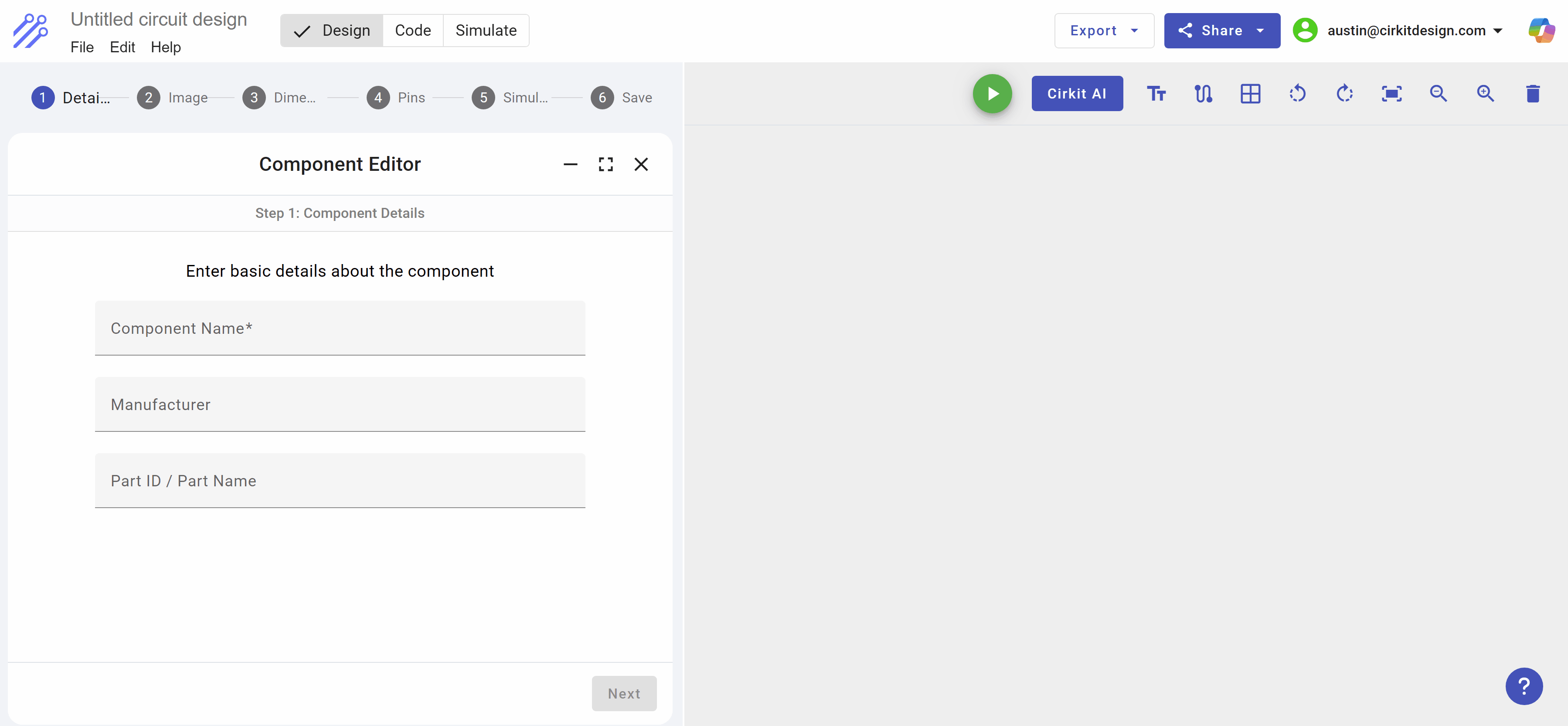Viewport: 1568px width, 726px height.
Task: Open the Share dropdown
Action: click(x=1221, y=31)
